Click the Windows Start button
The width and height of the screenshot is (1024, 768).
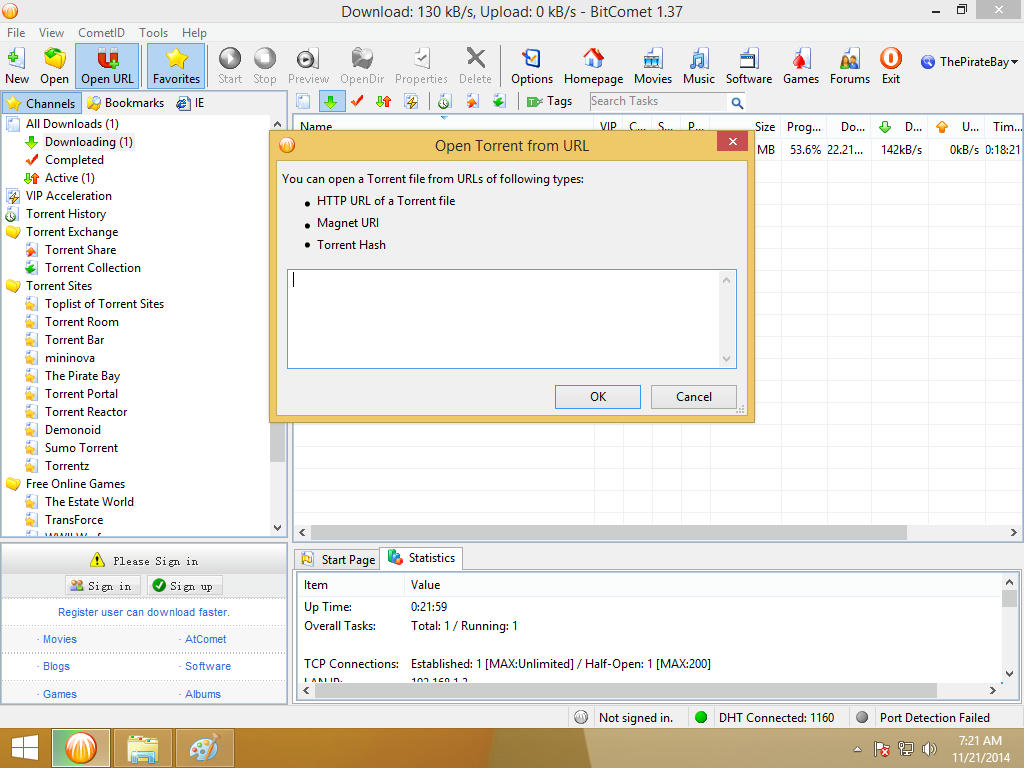coord(24,748)
